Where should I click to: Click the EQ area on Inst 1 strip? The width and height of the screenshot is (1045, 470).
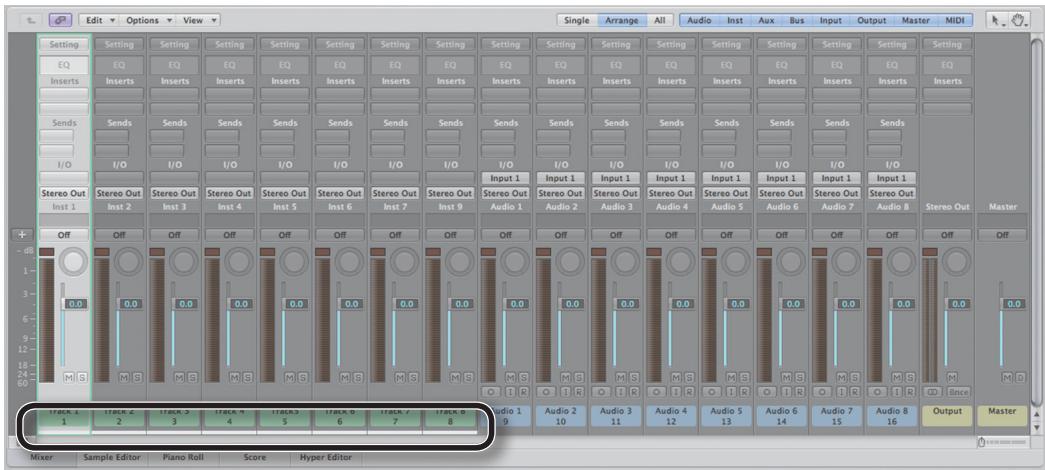[x=64, y=65]
